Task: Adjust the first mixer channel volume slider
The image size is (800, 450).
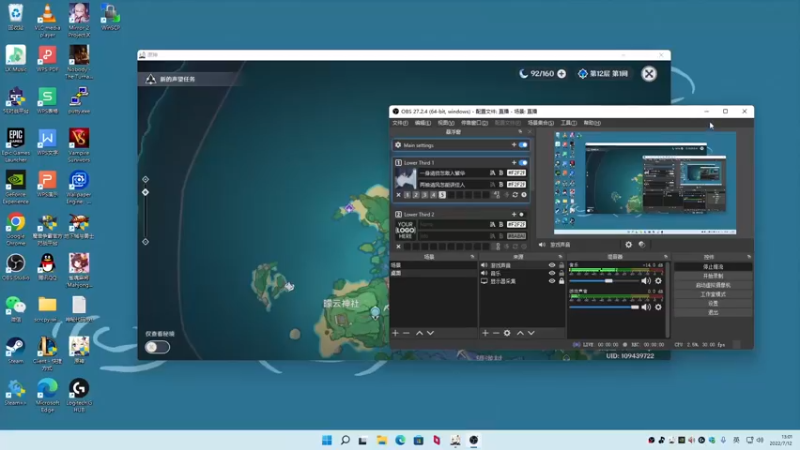Action: [604, 281]
